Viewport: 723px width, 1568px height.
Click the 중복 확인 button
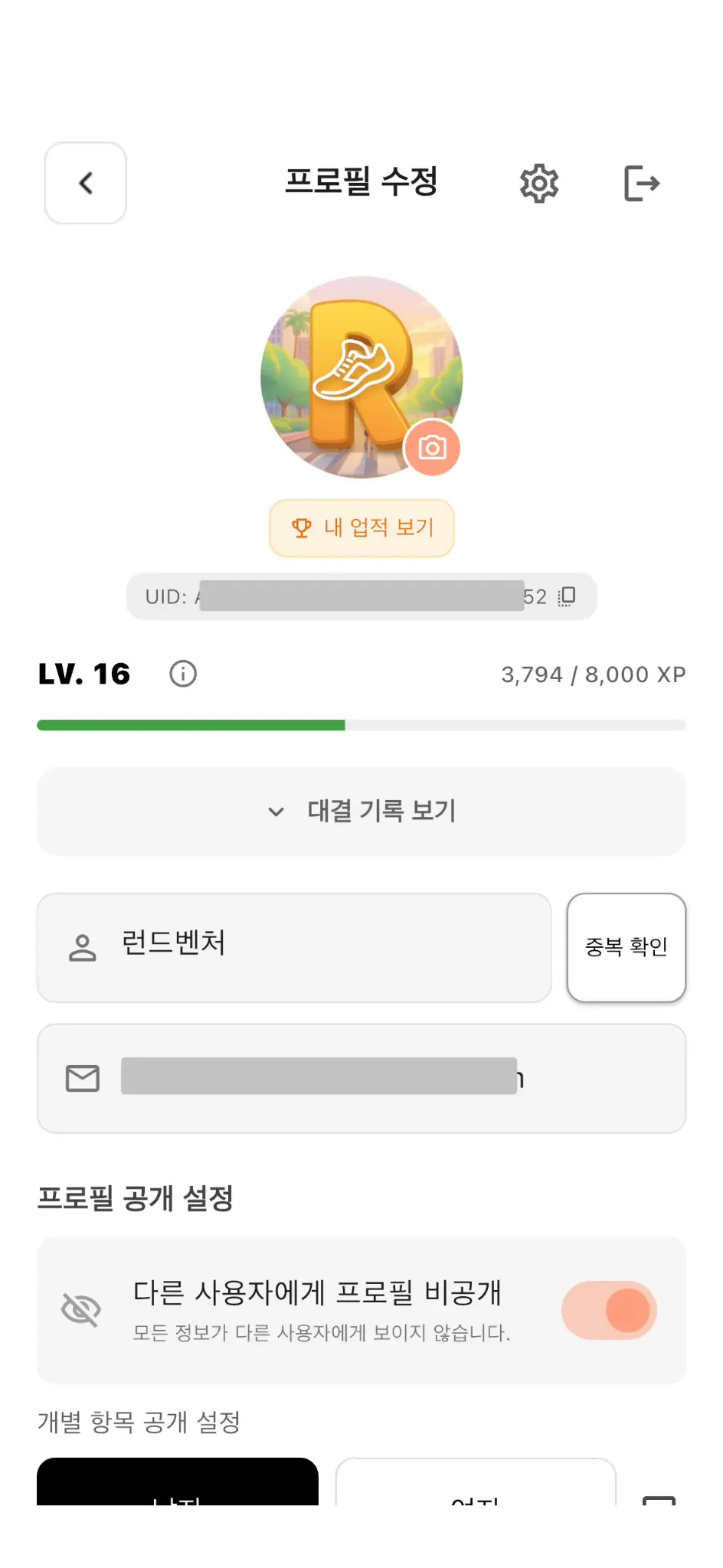point(626,948)
